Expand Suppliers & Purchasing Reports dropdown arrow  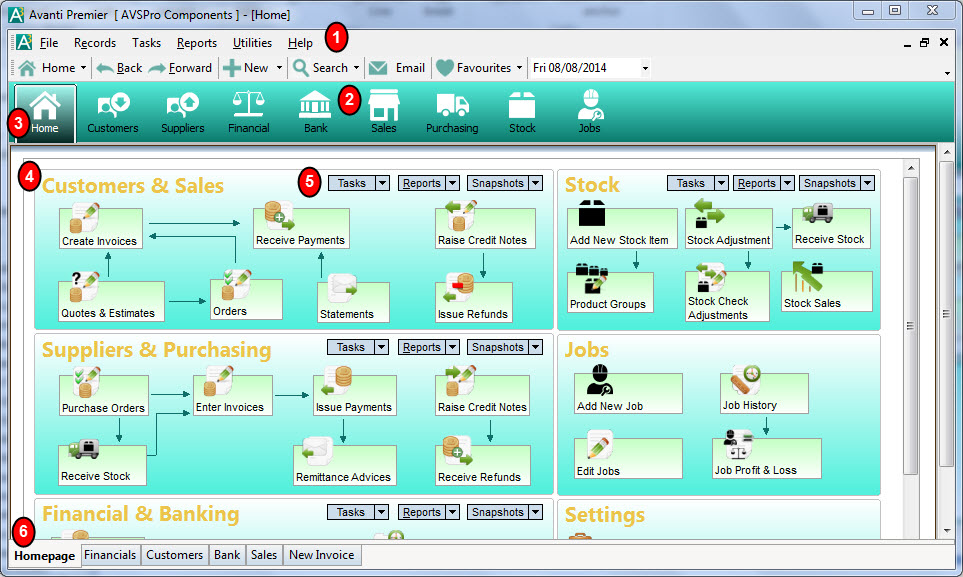pos(452,347)
